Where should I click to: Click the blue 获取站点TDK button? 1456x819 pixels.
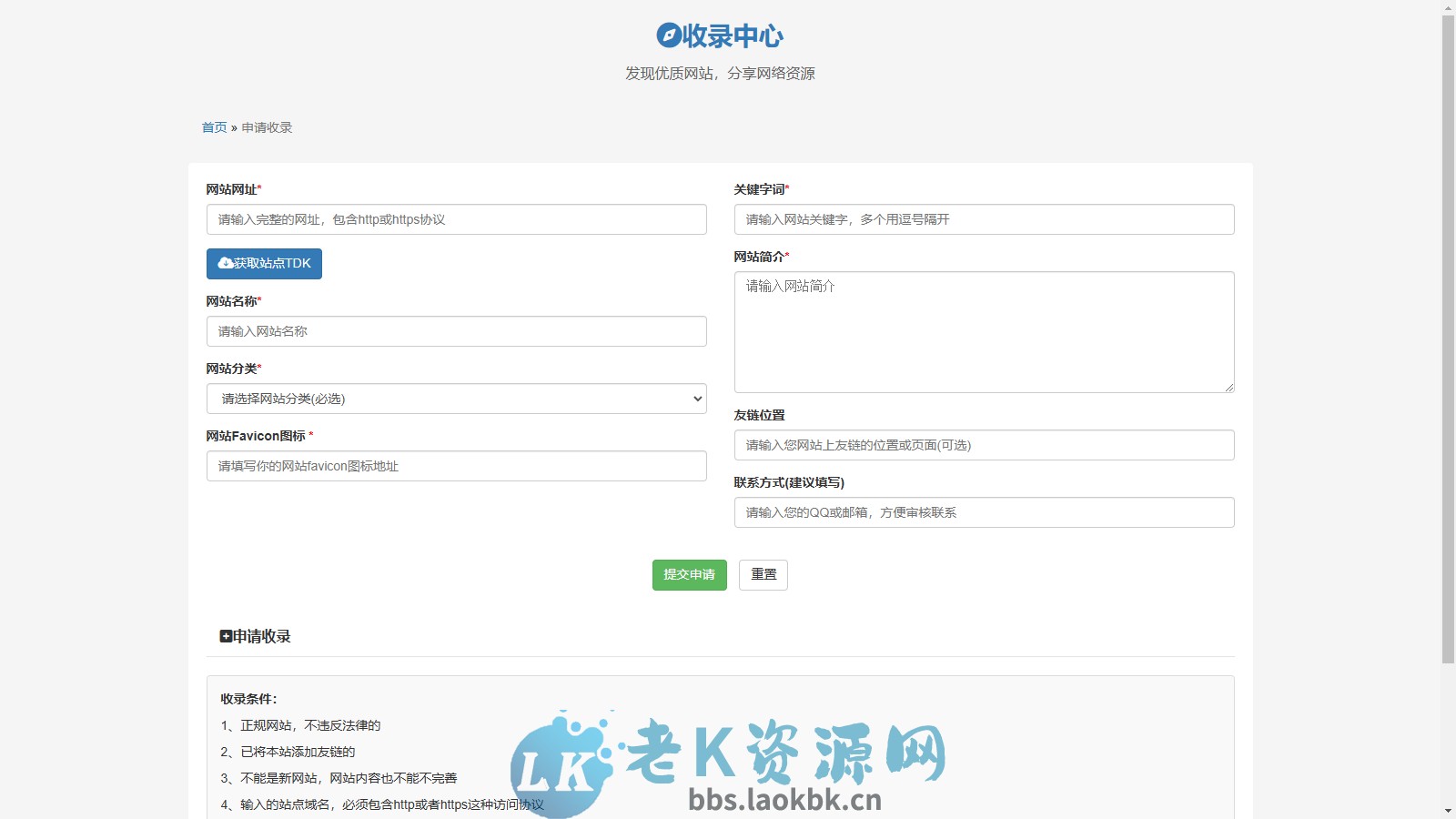(x=264, y=264)
